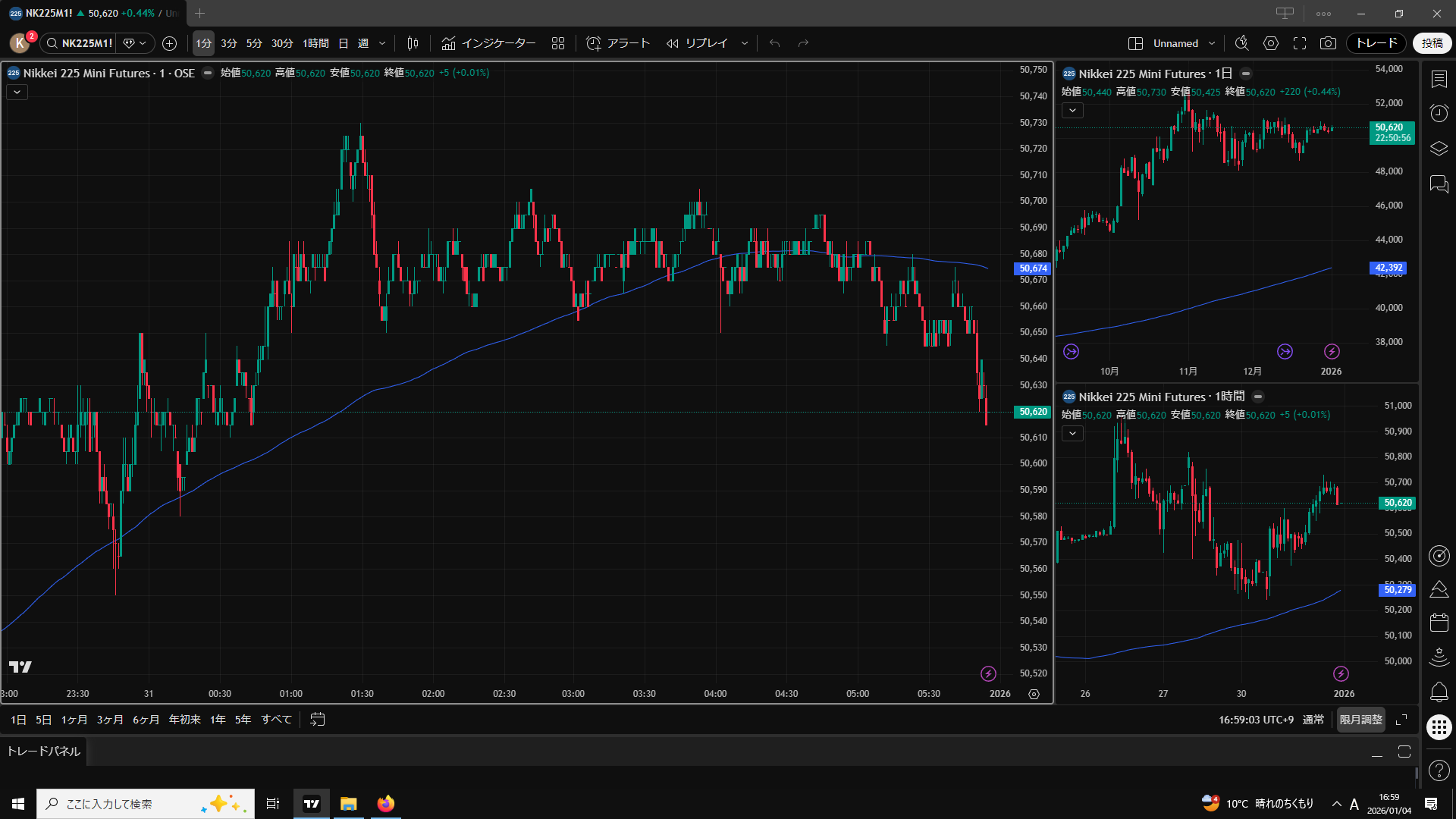
Task: Select the 5分 timeframe
Action: (254, 43)
